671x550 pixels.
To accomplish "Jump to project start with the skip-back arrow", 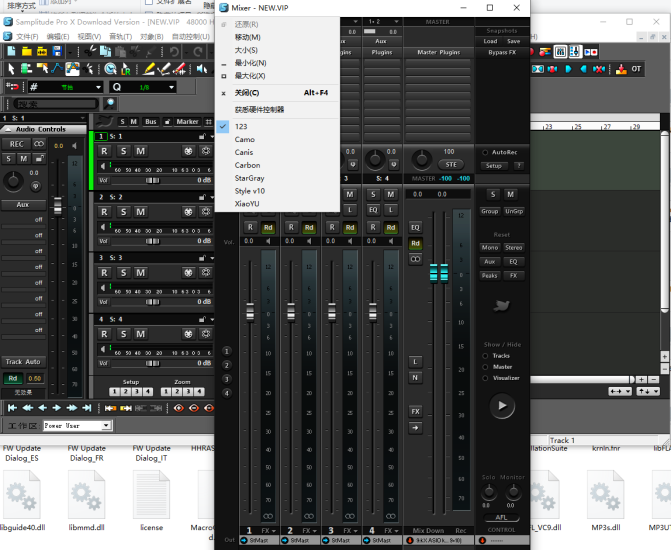I will (12, 408).
